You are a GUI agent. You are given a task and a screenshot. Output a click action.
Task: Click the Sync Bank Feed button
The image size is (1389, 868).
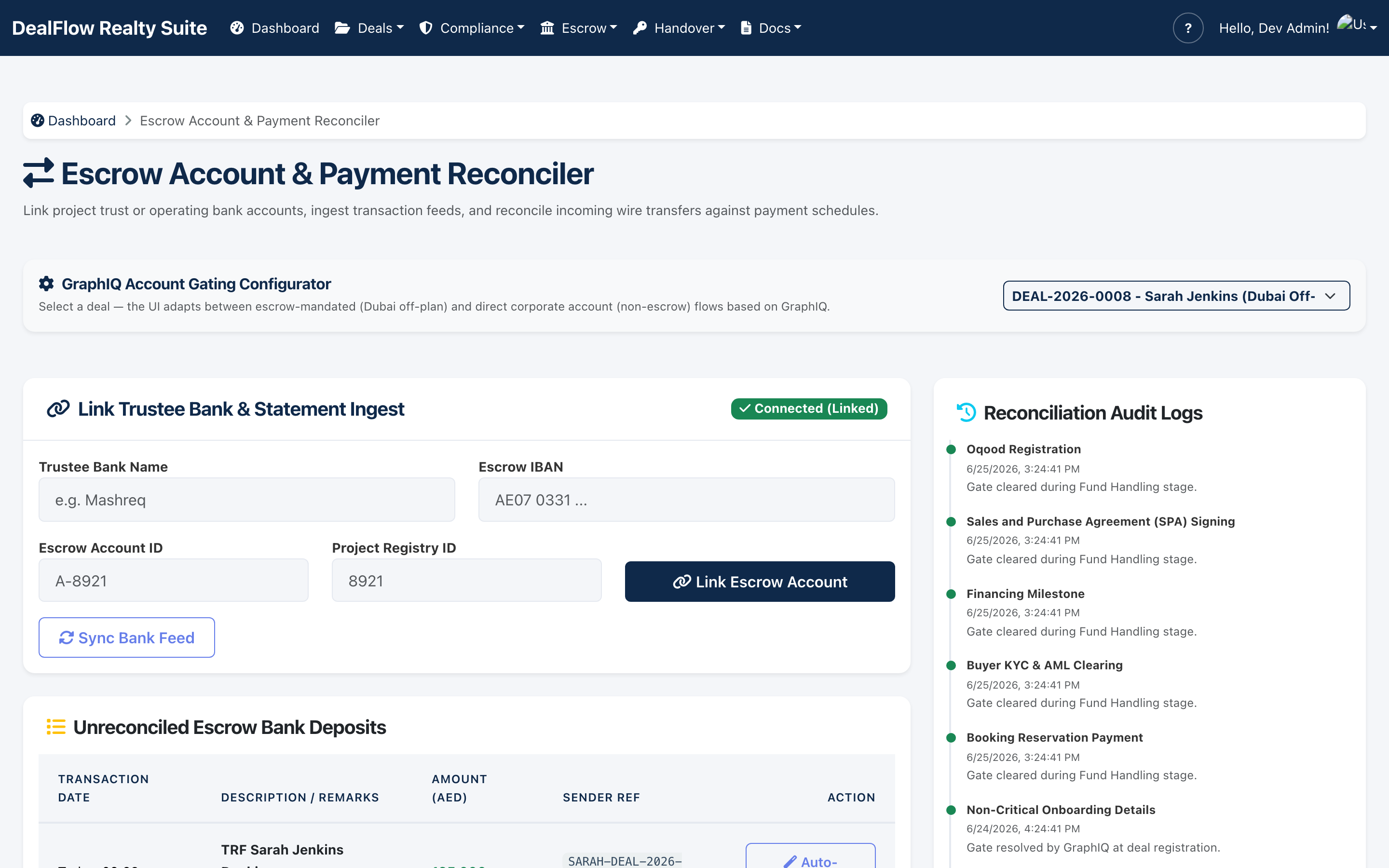click(127, 637)
